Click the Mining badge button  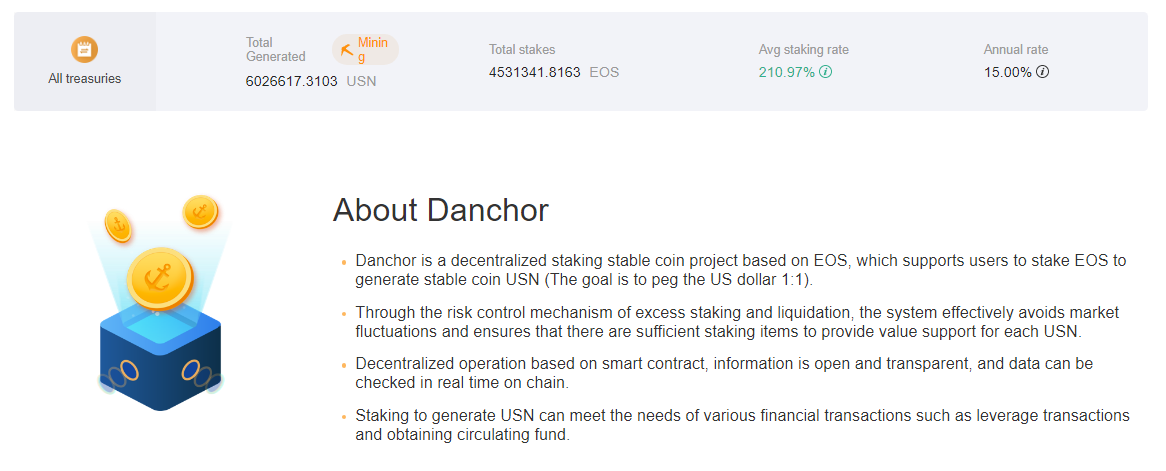tap(365, 50)
